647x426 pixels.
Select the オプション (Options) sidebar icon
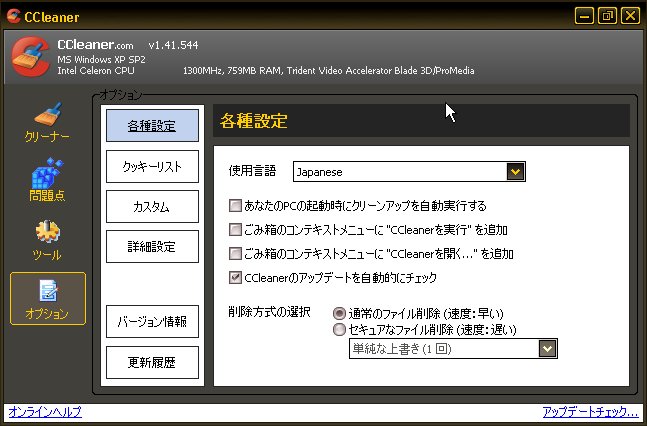[x=48, y=298]
